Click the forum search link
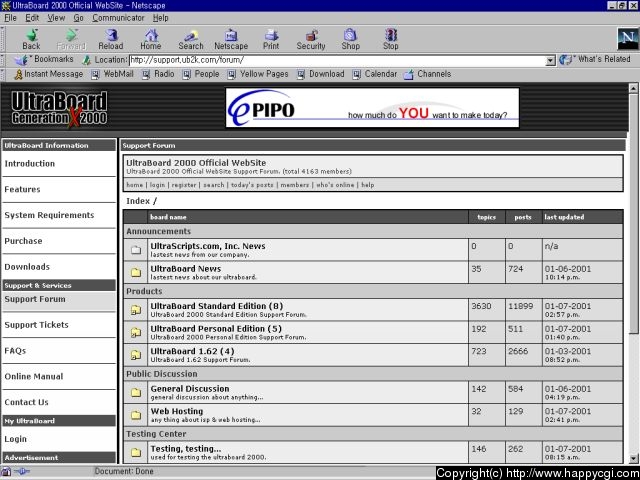 pos(214,185)
